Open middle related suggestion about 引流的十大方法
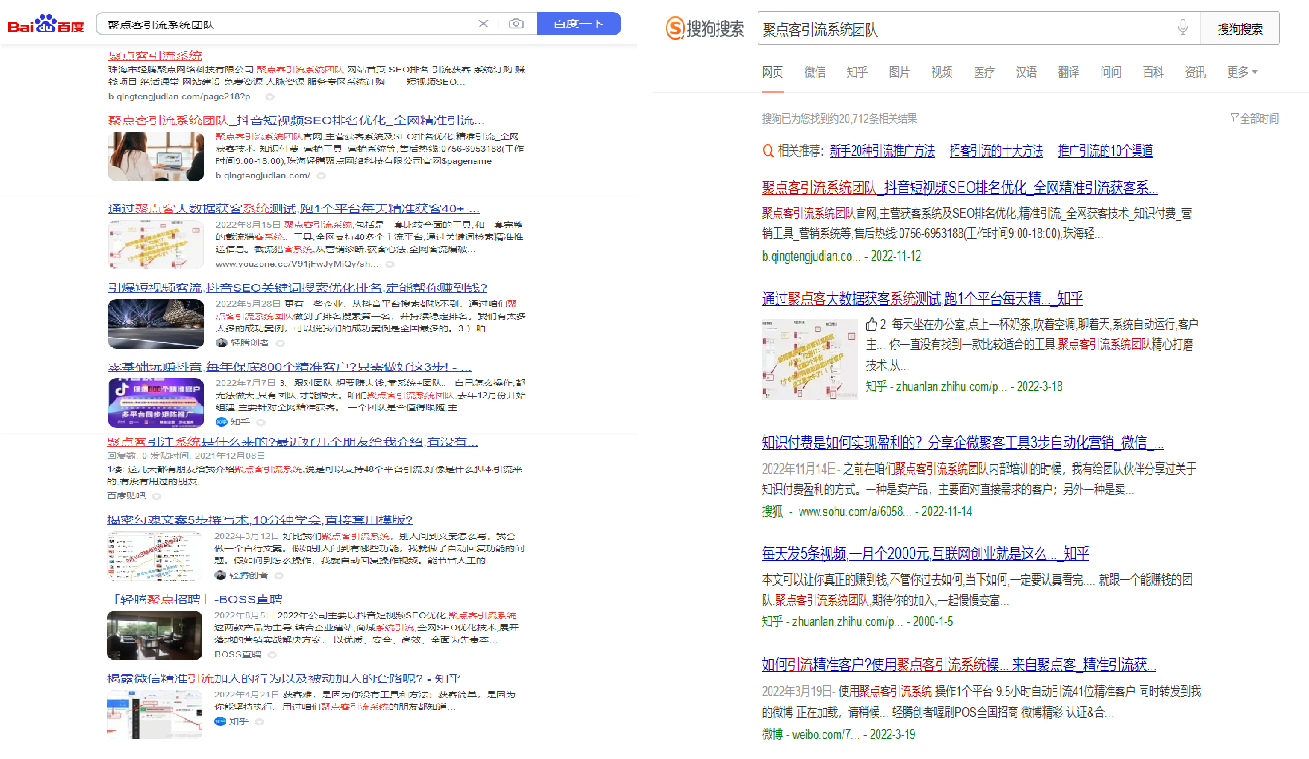Screen dimensions: 1309x759 click(996, 151)
